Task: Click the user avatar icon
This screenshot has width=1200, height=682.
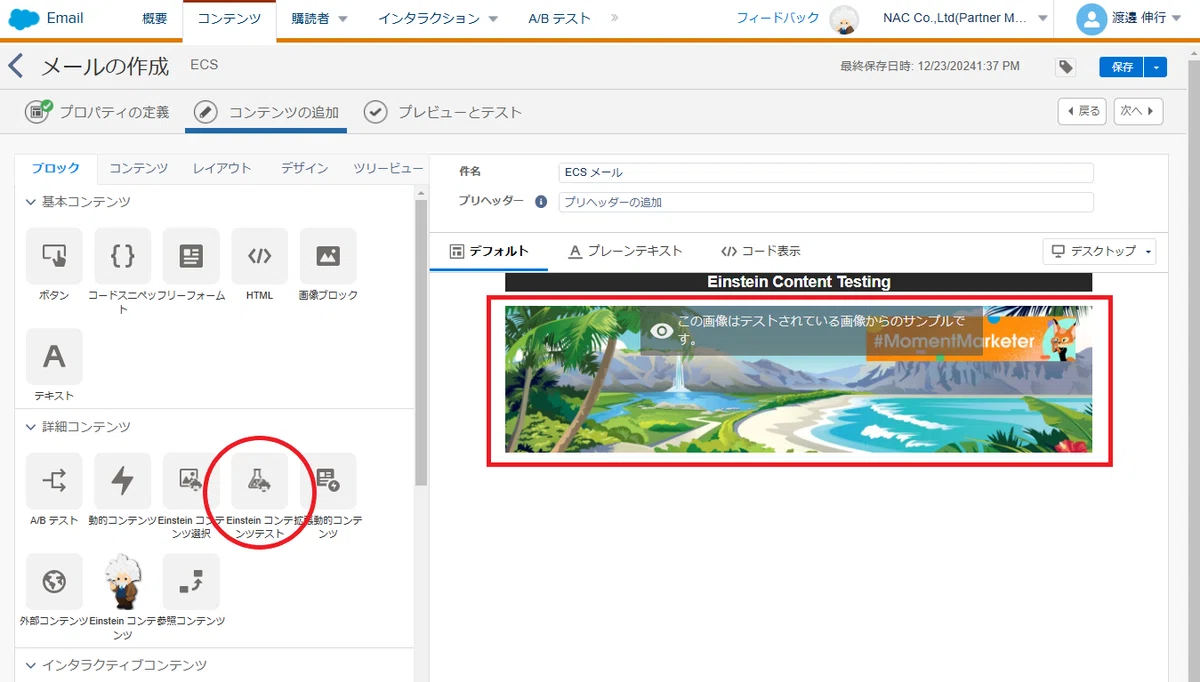Action: pos(1092,18)
